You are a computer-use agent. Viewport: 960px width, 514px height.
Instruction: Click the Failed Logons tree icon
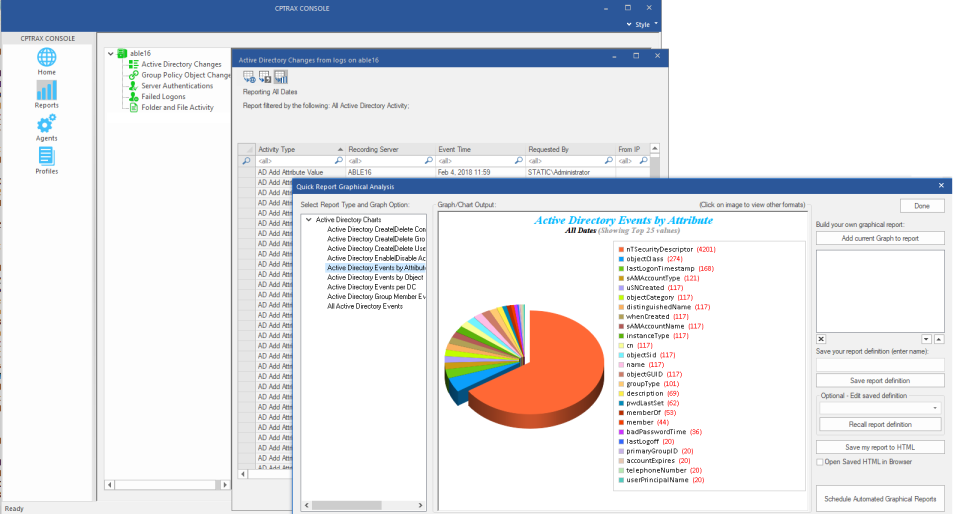[133, 96]
